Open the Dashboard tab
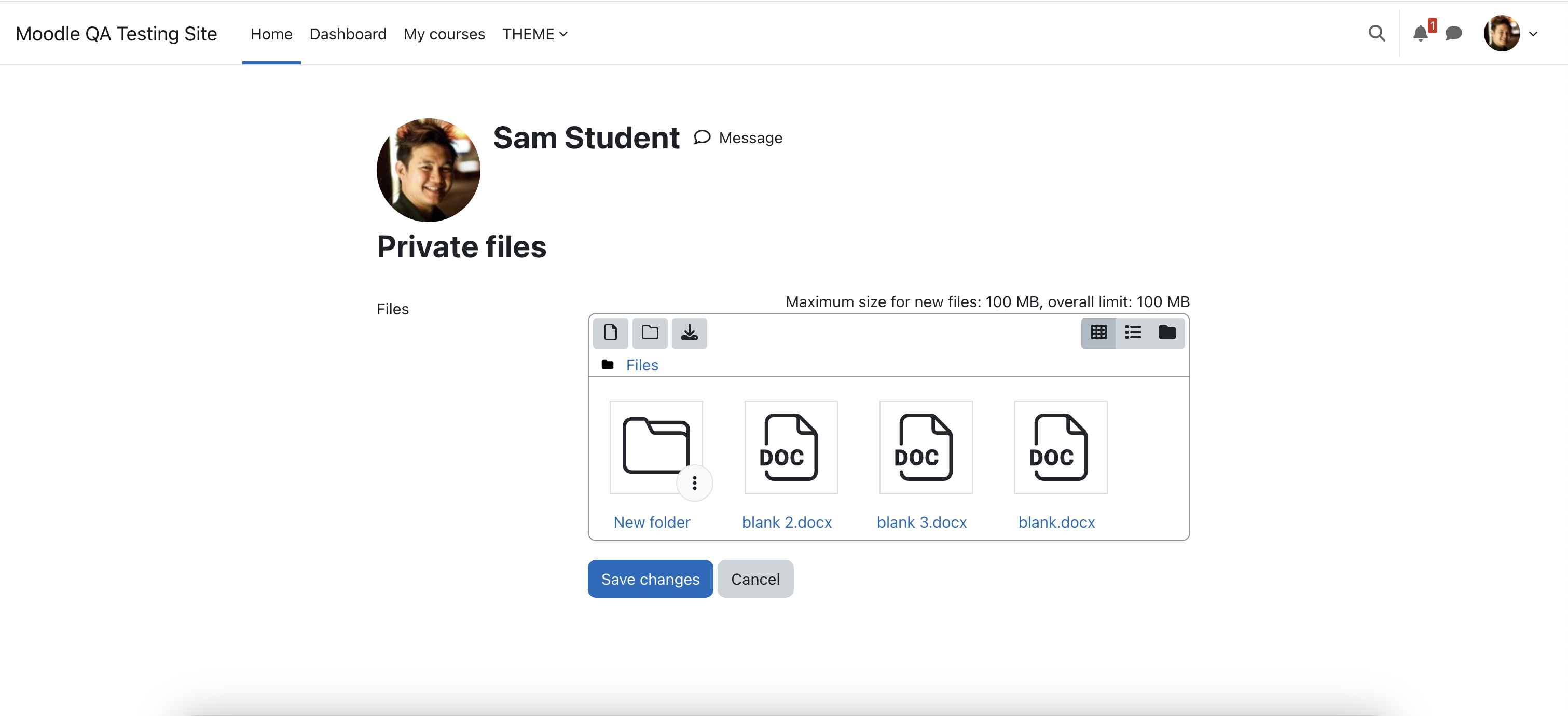 click(x=348, y=34)
